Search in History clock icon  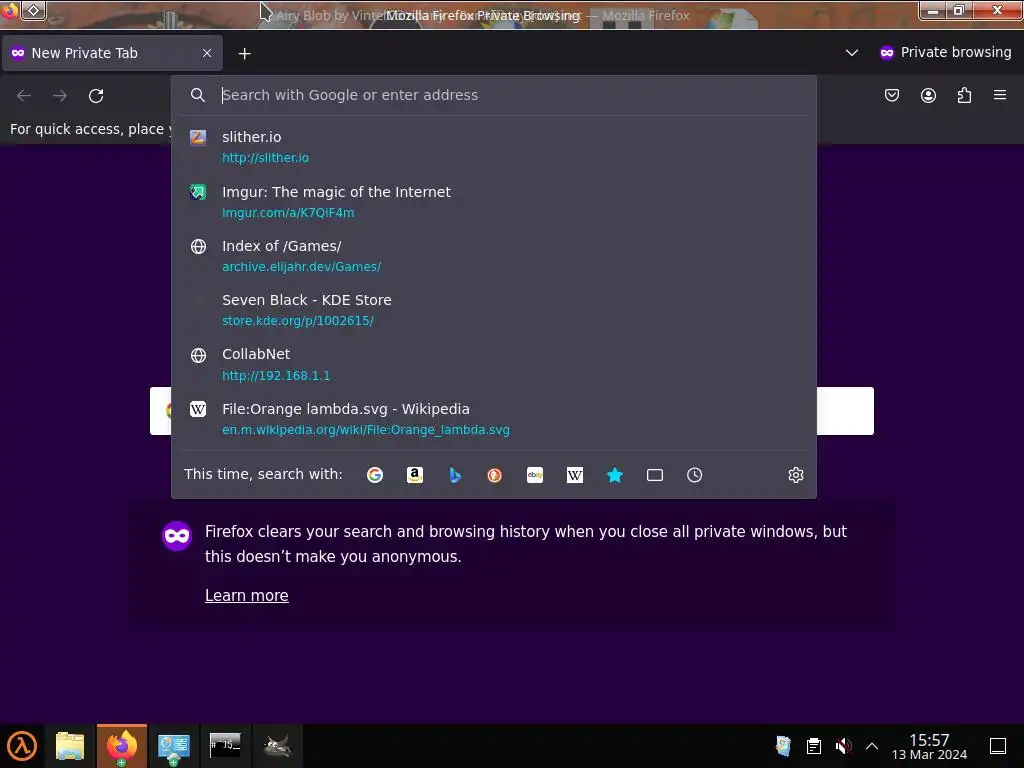point(694,475)
